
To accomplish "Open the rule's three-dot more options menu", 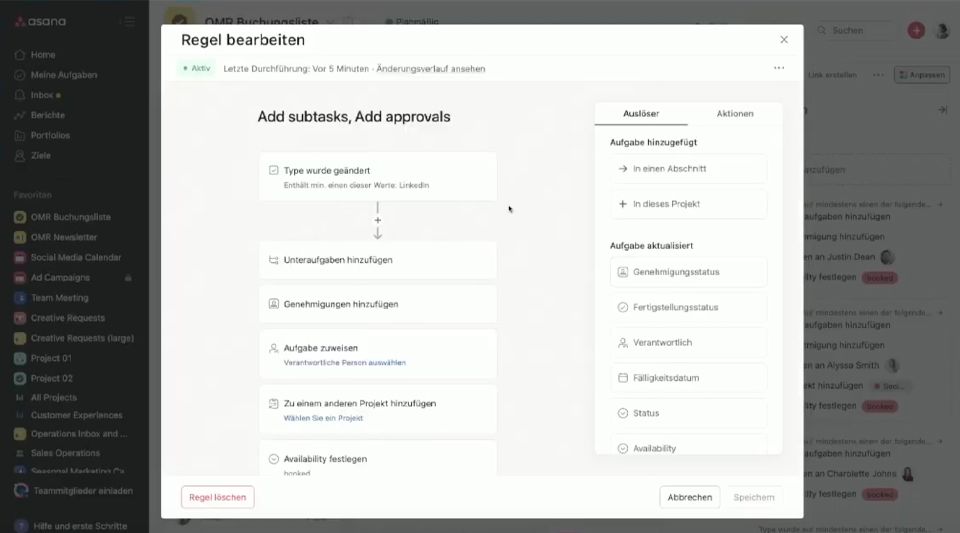I will coord(779,68).
